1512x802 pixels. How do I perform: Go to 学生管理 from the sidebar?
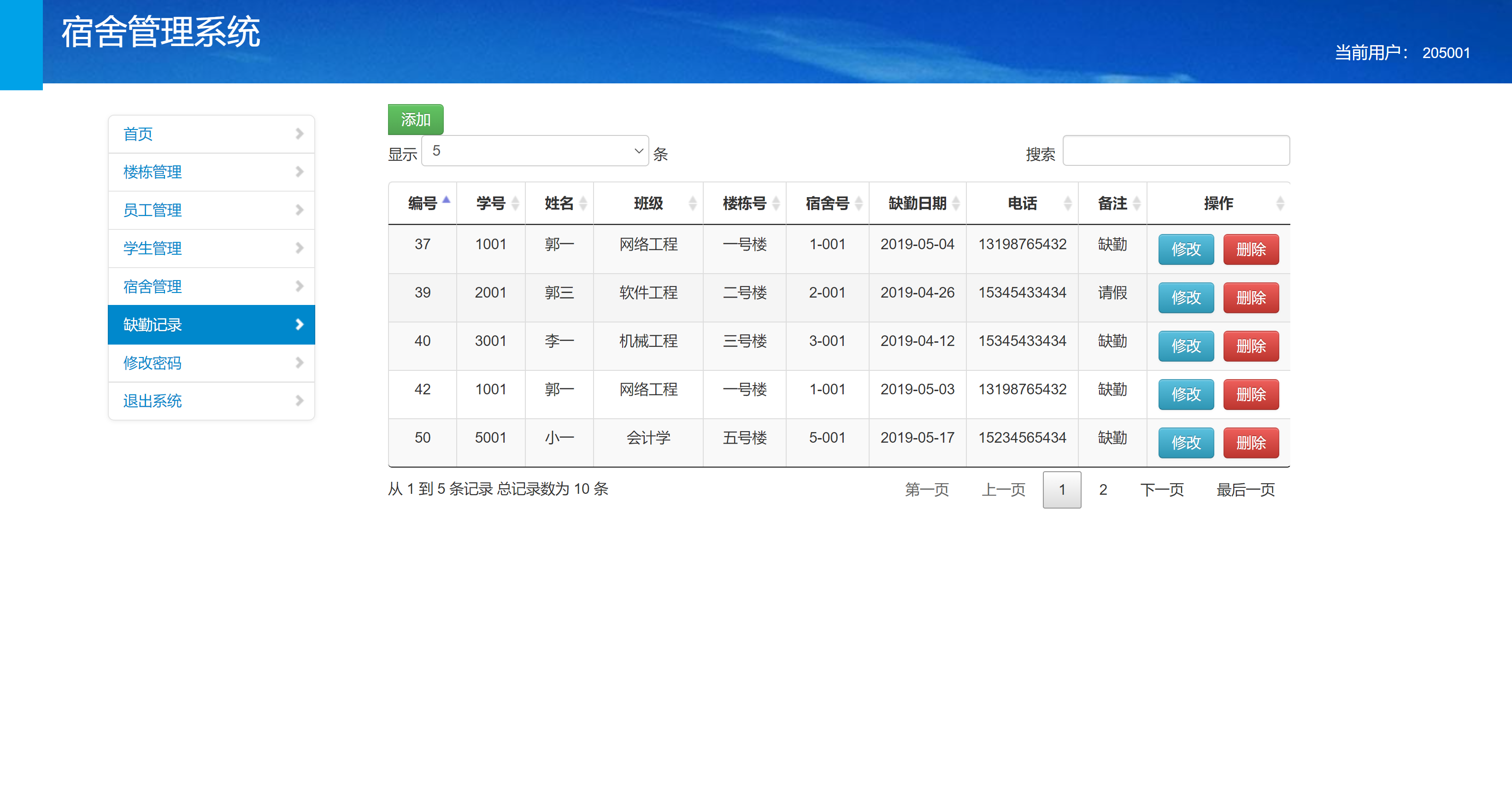(152, 248)
